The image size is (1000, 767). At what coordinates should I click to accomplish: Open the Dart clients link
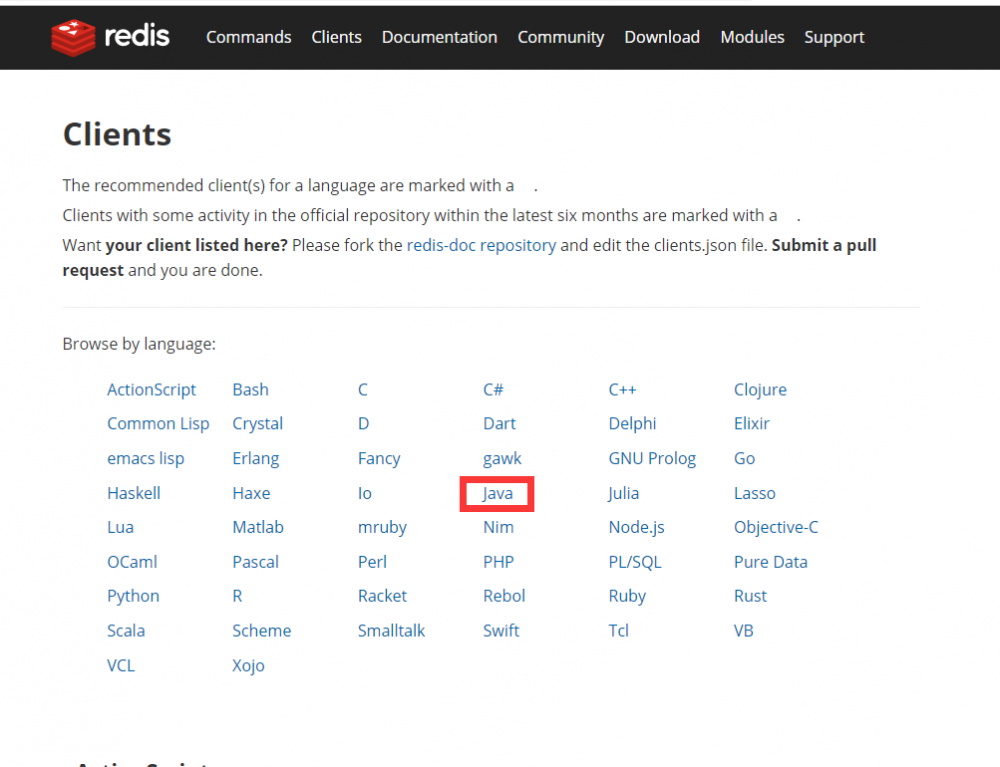click(499, 424)
